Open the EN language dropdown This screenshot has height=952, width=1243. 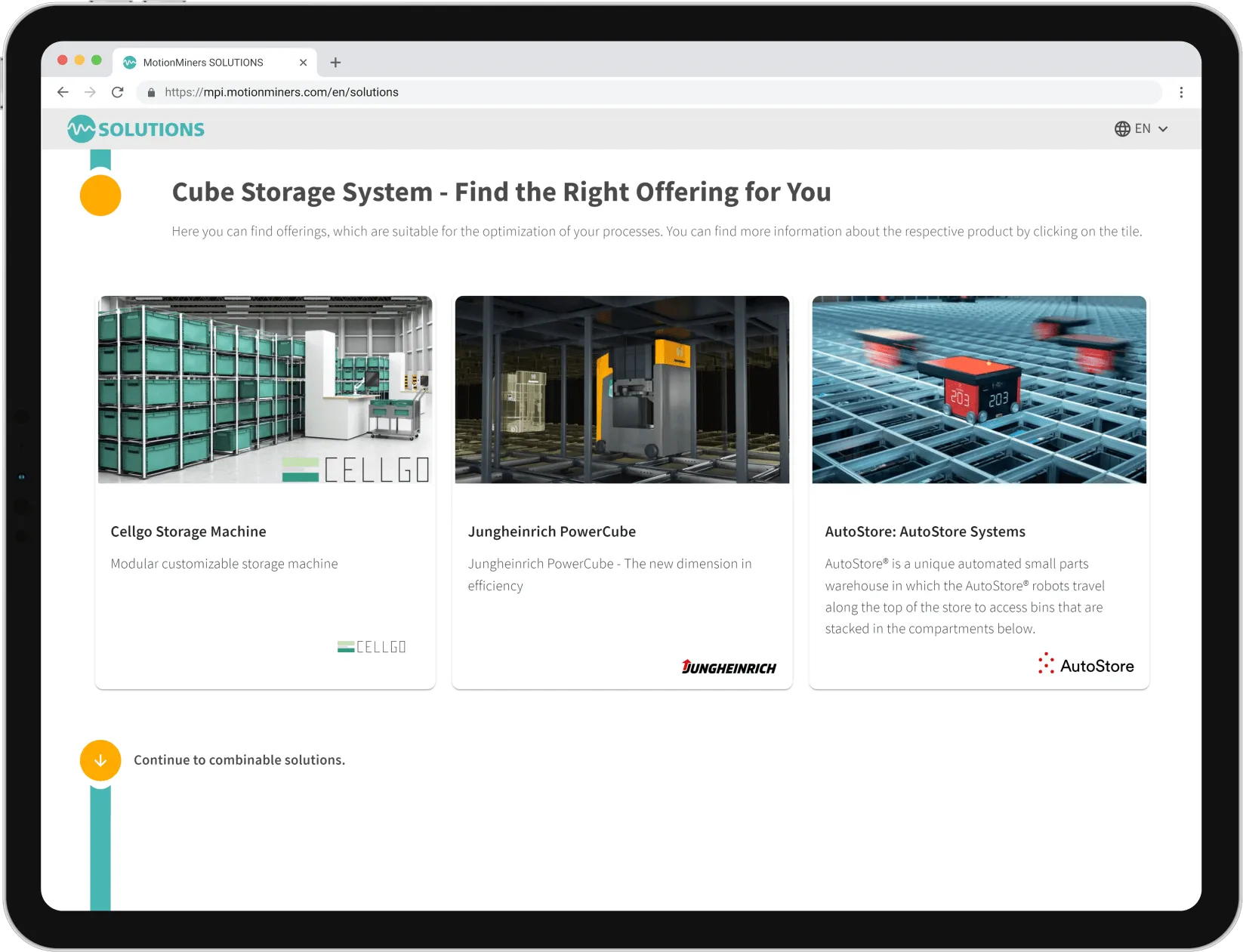[1142, 128]
